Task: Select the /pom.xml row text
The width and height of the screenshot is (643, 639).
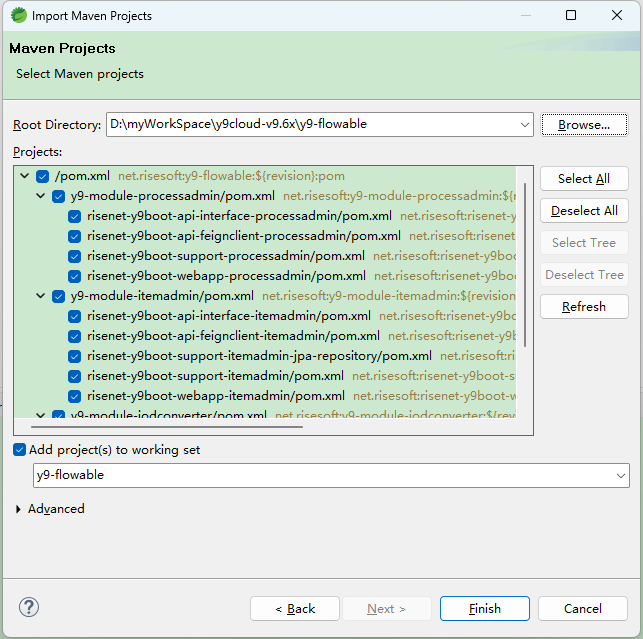Action: point(82,176)
